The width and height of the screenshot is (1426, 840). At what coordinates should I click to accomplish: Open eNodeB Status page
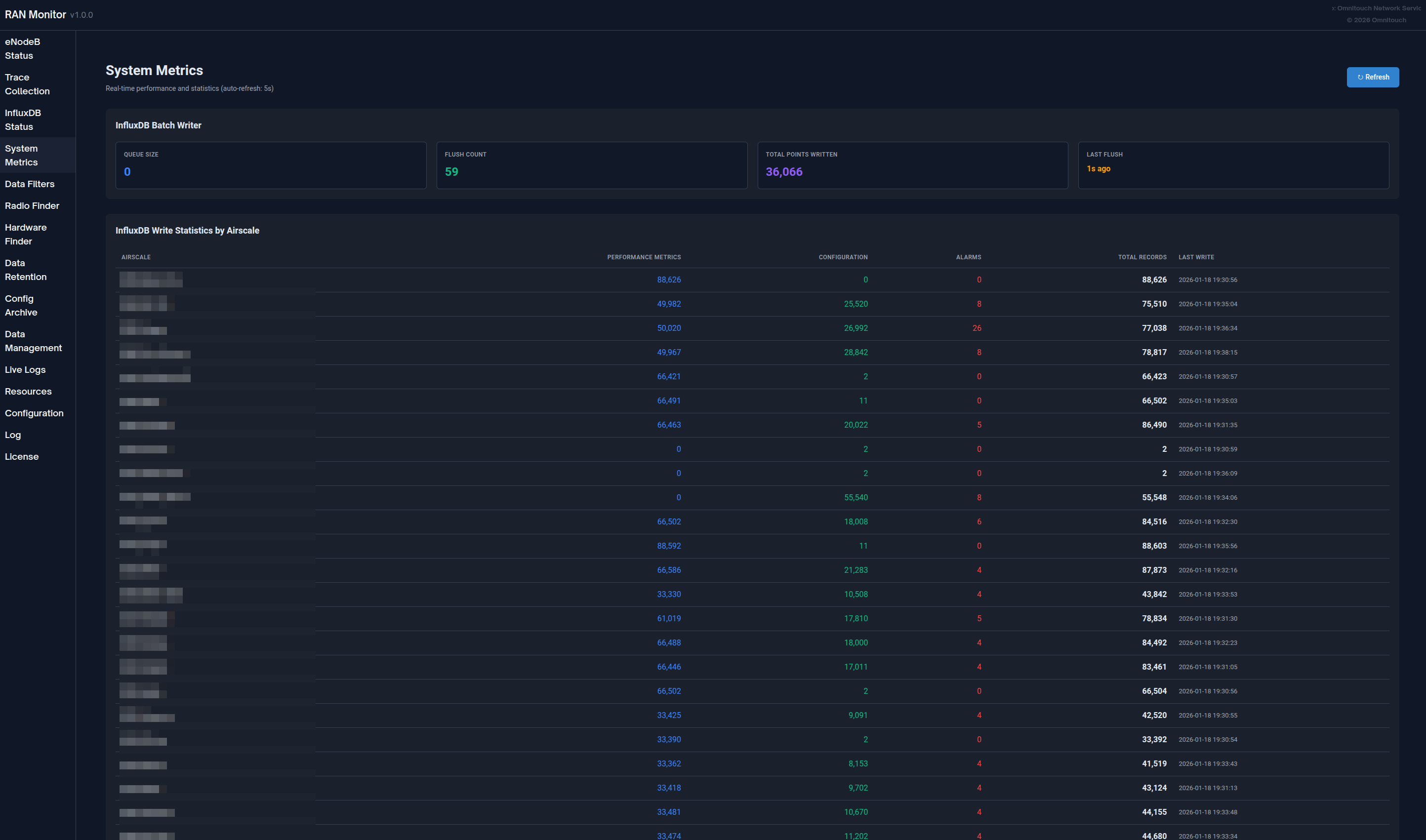click(23, 49)
